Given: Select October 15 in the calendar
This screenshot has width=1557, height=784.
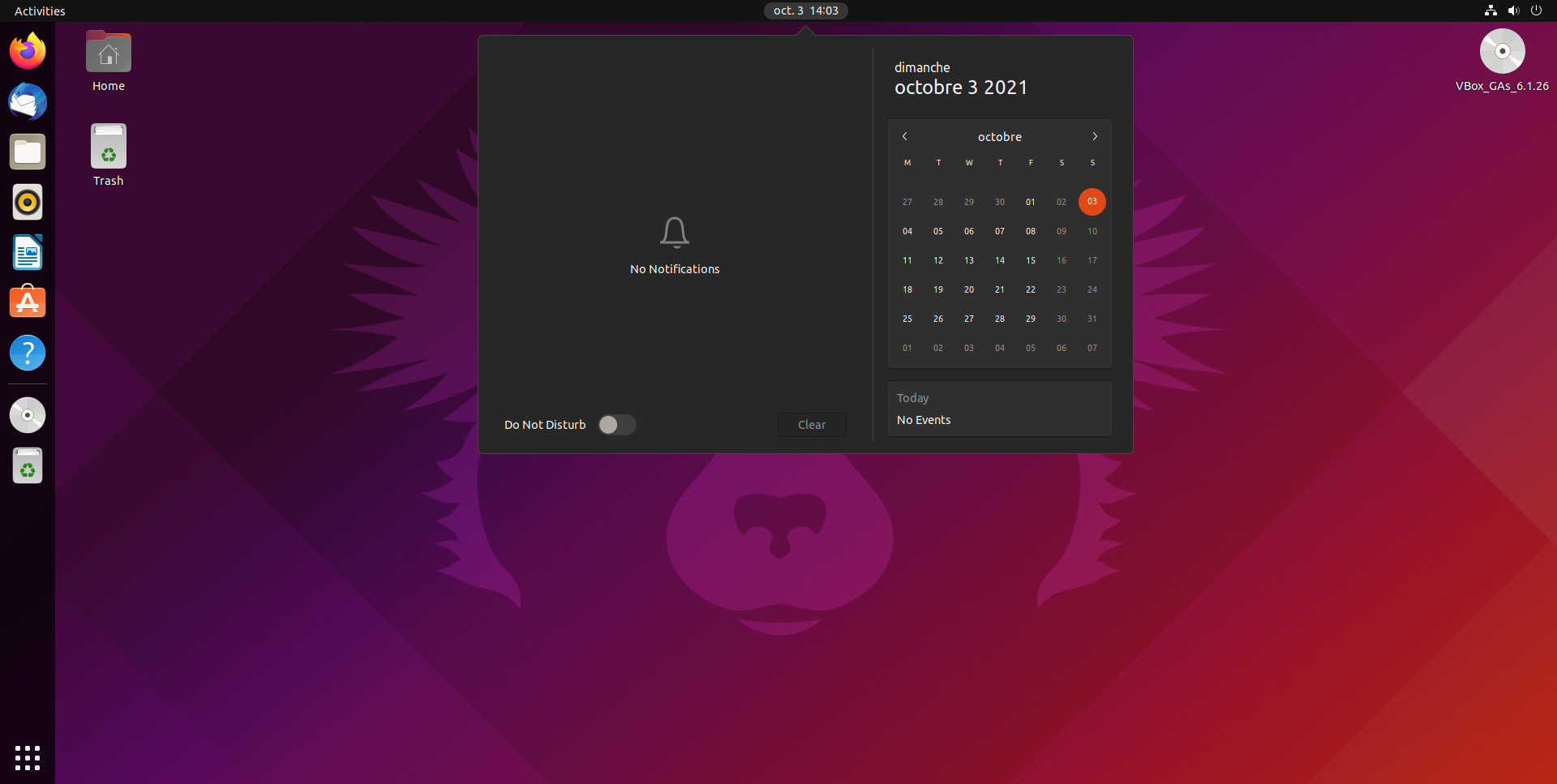Looking at the screenshot, I should point(1031,260).
